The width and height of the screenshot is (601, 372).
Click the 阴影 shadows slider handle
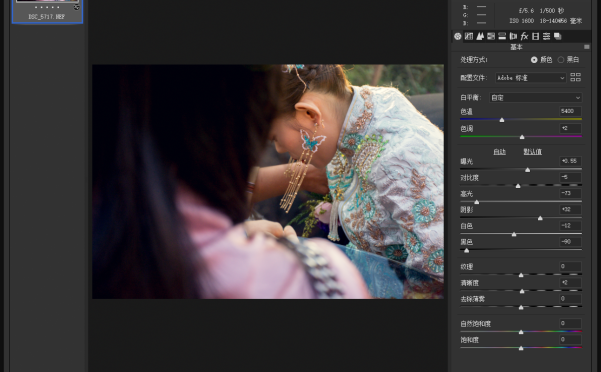[x=540, y=218]
